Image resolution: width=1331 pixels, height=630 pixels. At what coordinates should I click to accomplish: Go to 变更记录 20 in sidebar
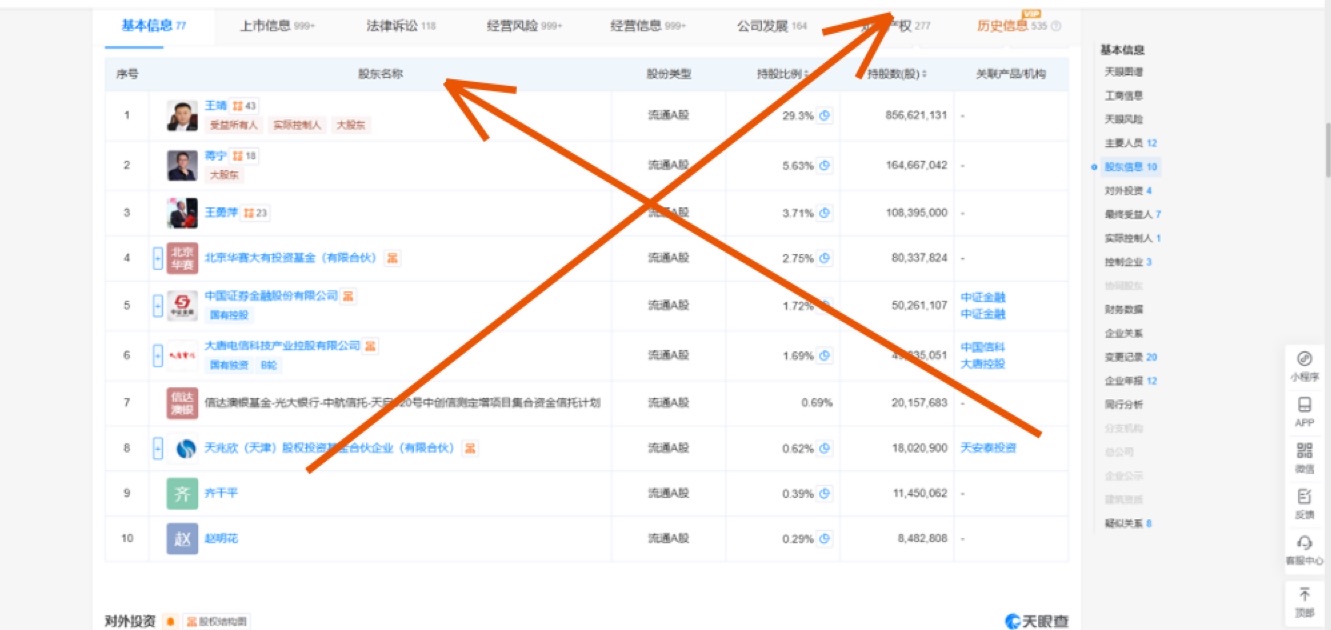tap(1131, 358)
